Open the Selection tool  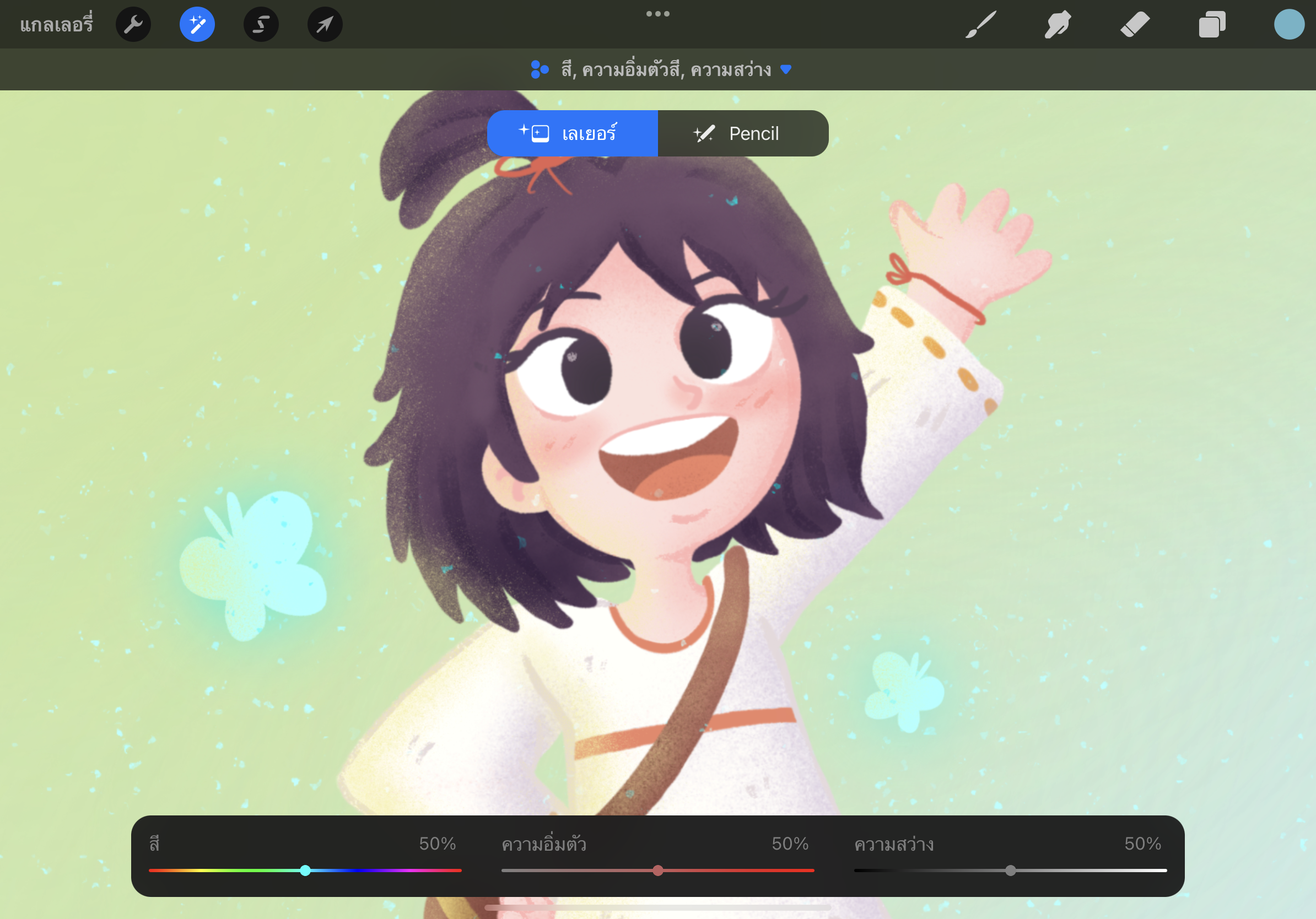click(x=261, y=25)
